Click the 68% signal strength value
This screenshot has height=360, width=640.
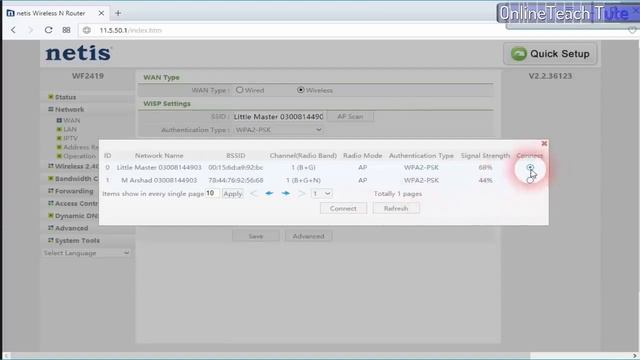485,167
